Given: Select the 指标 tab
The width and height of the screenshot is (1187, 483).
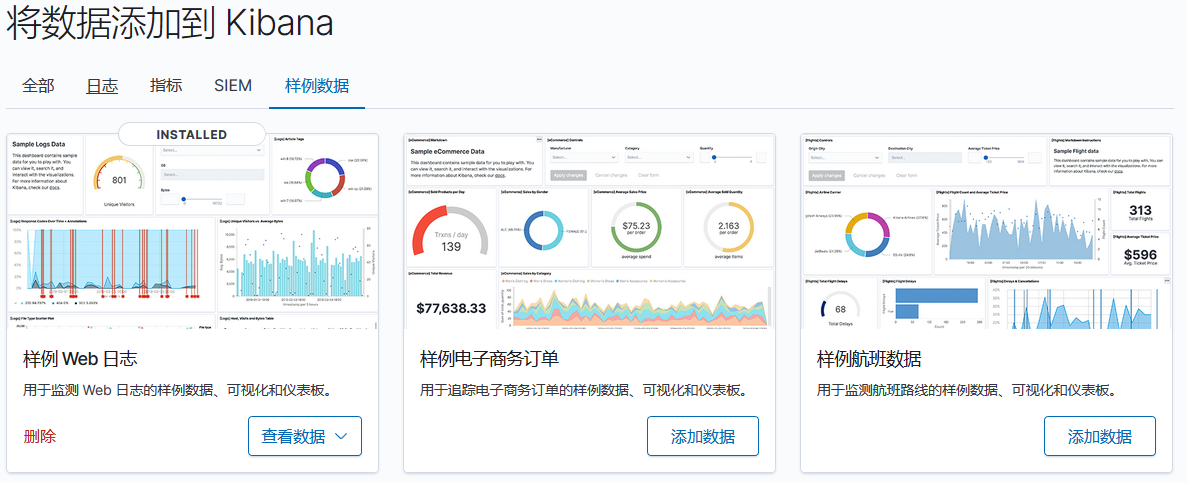Looking at the screenshot, I should [166, 85].
